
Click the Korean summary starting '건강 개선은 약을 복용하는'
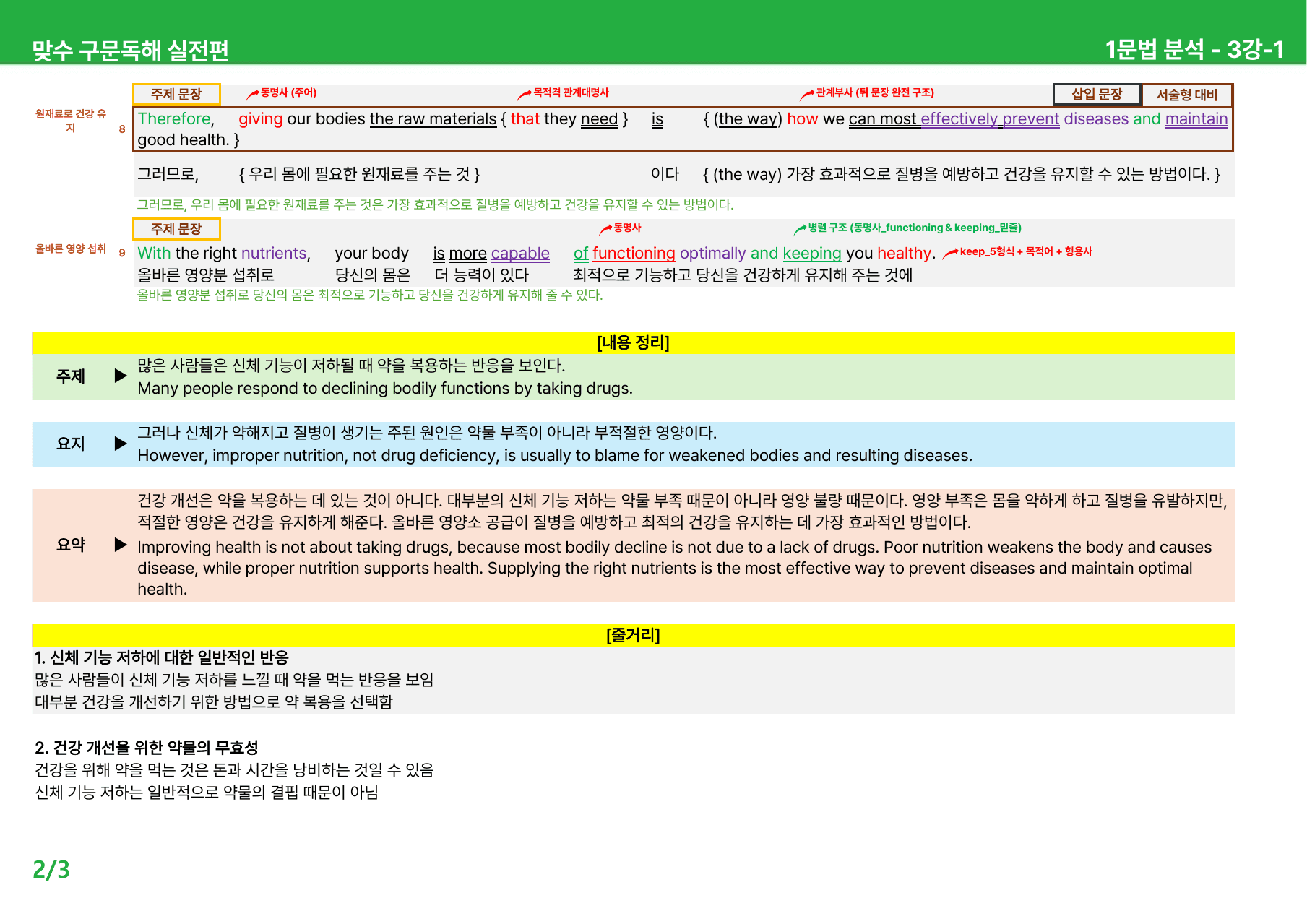coord(682,511)
